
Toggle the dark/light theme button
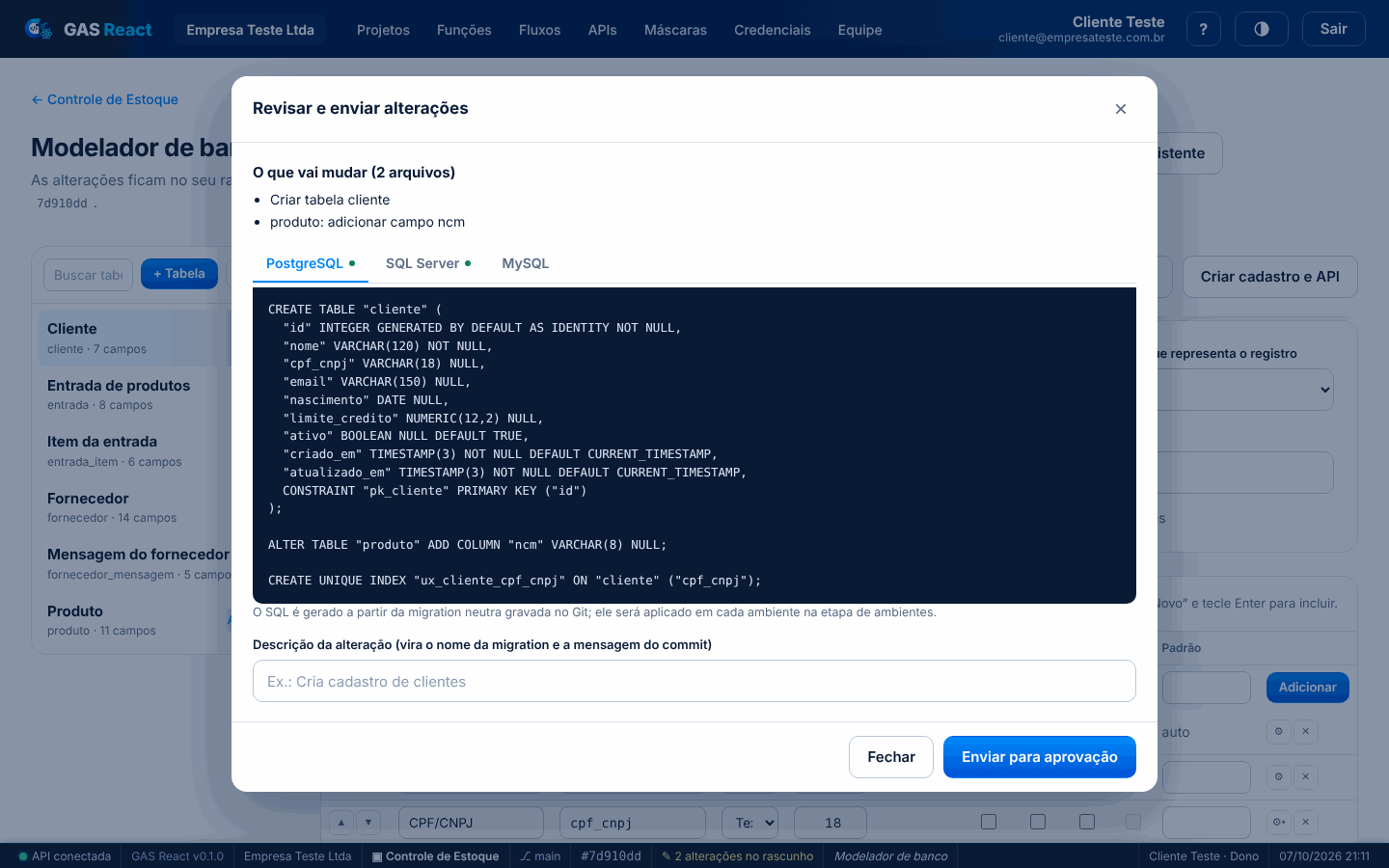pos(1262,29)
